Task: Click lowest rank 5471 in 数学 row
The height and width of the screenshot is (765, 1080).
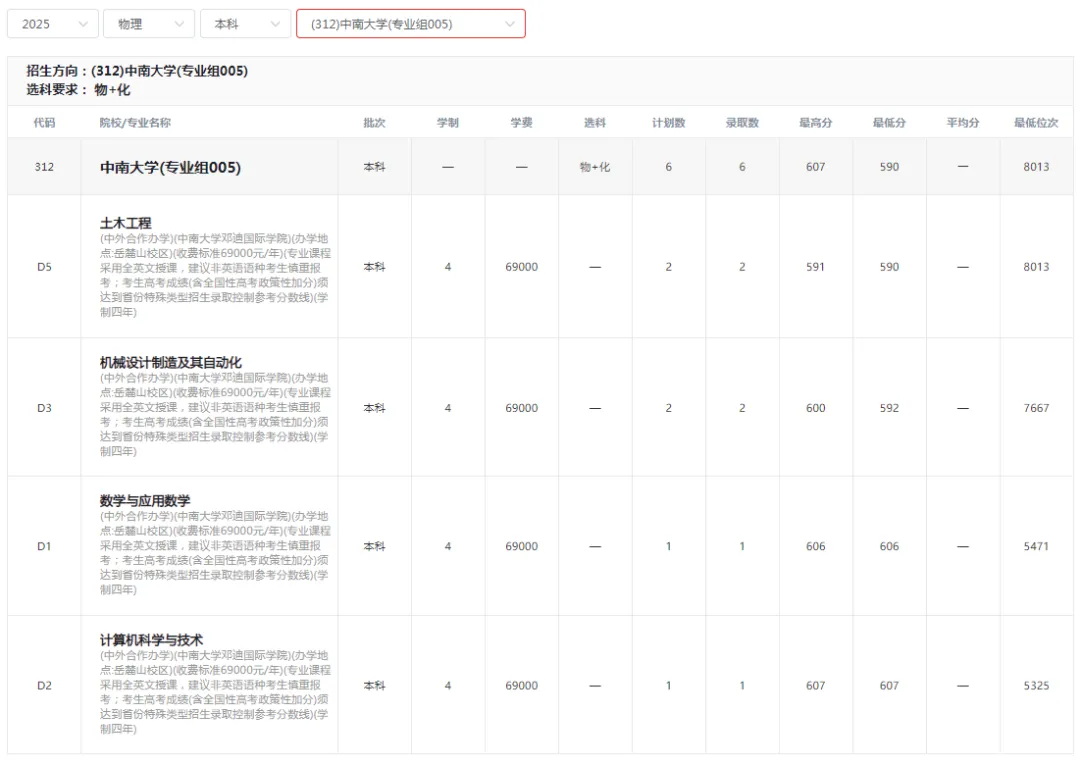Action: click(1036, 546)
